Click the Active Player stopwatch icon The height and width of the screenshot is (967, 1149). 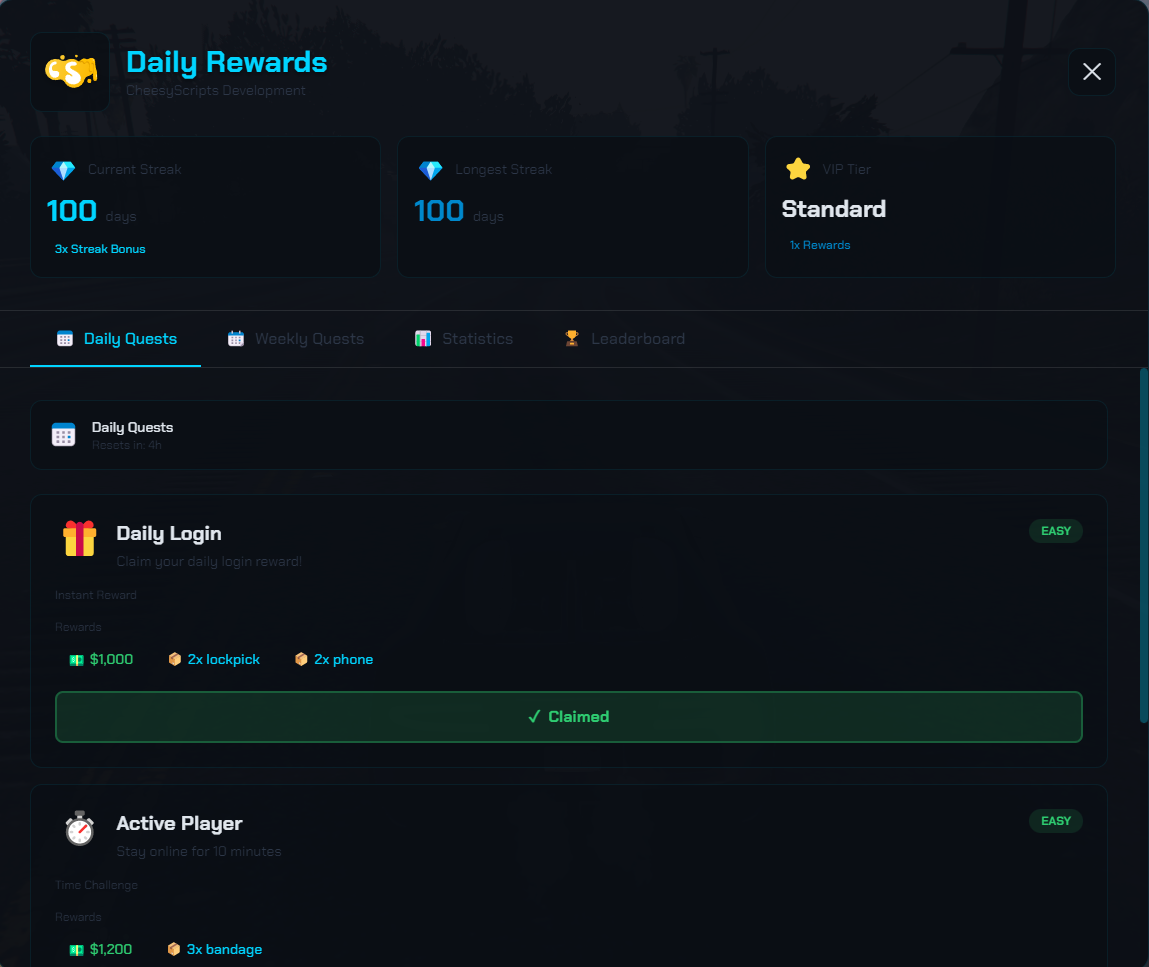[x=80, y=828]
